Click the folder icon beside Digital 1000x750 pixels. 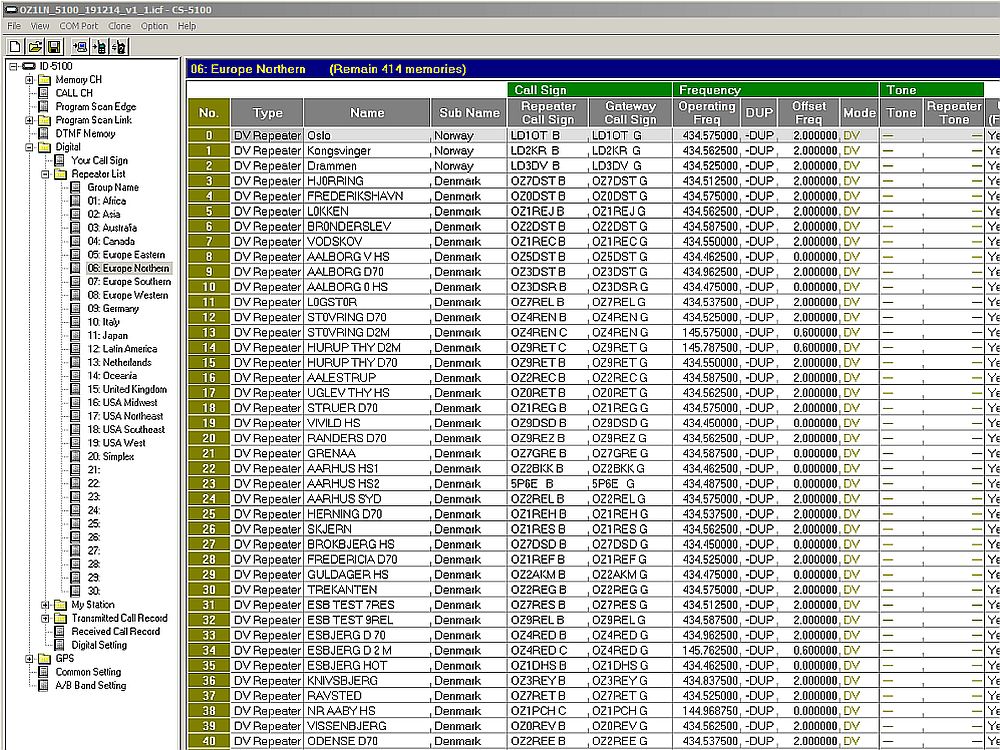click(x=44, y=147)
